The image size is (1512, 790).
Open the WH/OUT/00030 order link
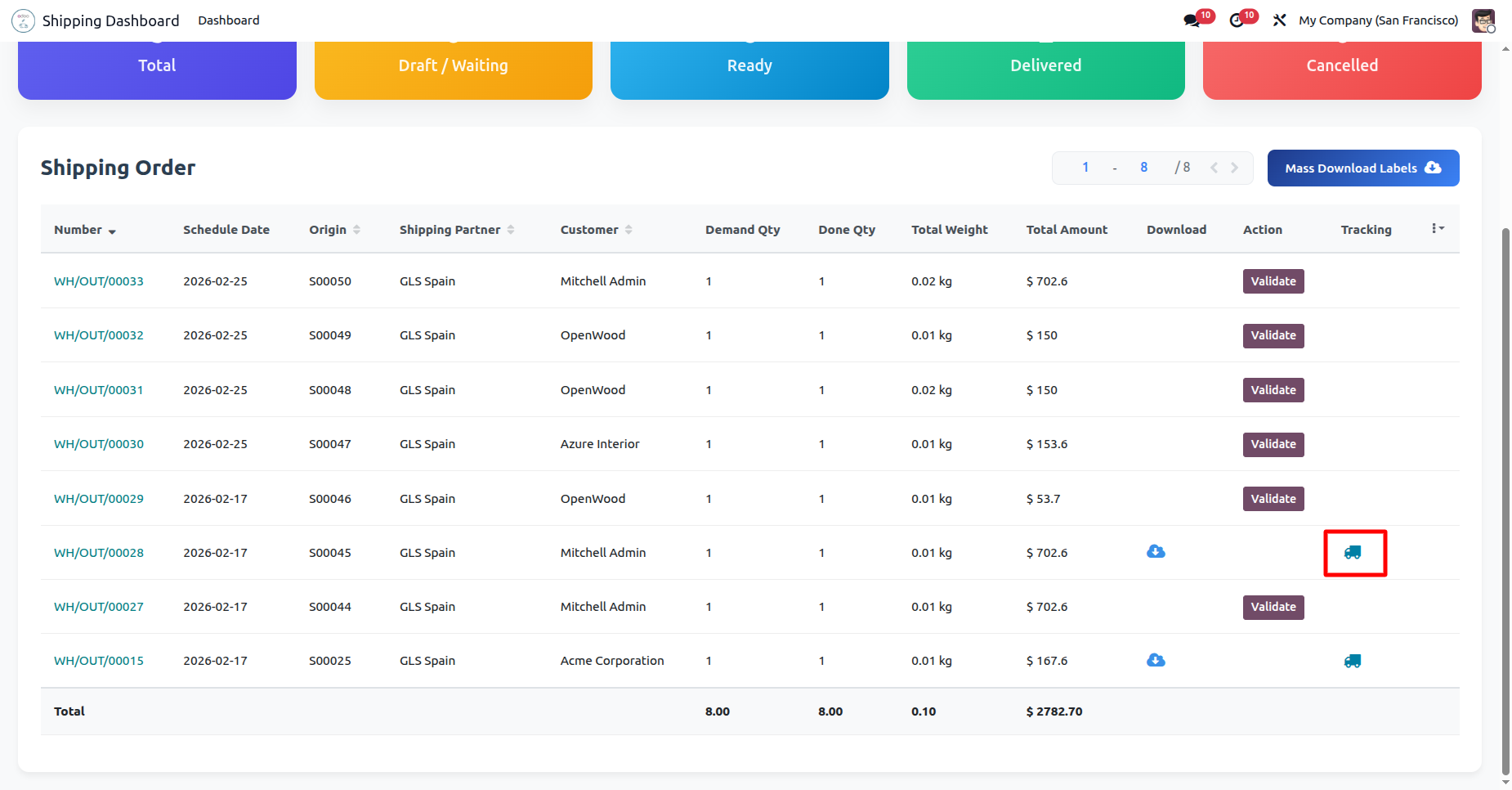coord(99,444)
